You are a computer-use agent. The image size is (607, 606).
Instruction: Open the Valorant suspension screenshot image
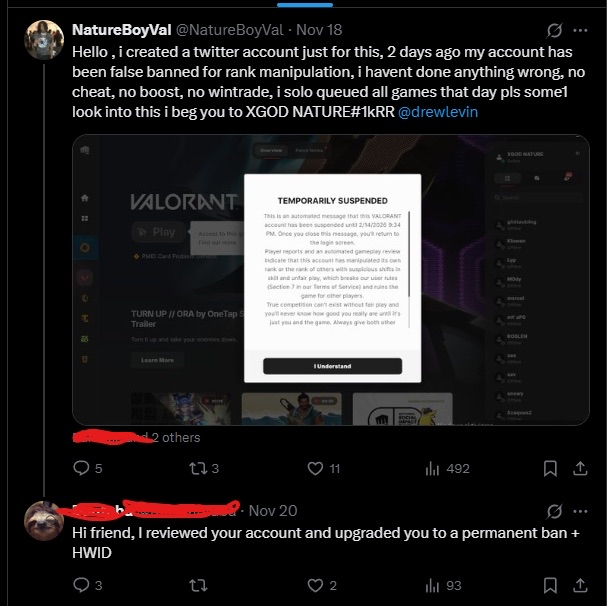[x=331, y=280]
